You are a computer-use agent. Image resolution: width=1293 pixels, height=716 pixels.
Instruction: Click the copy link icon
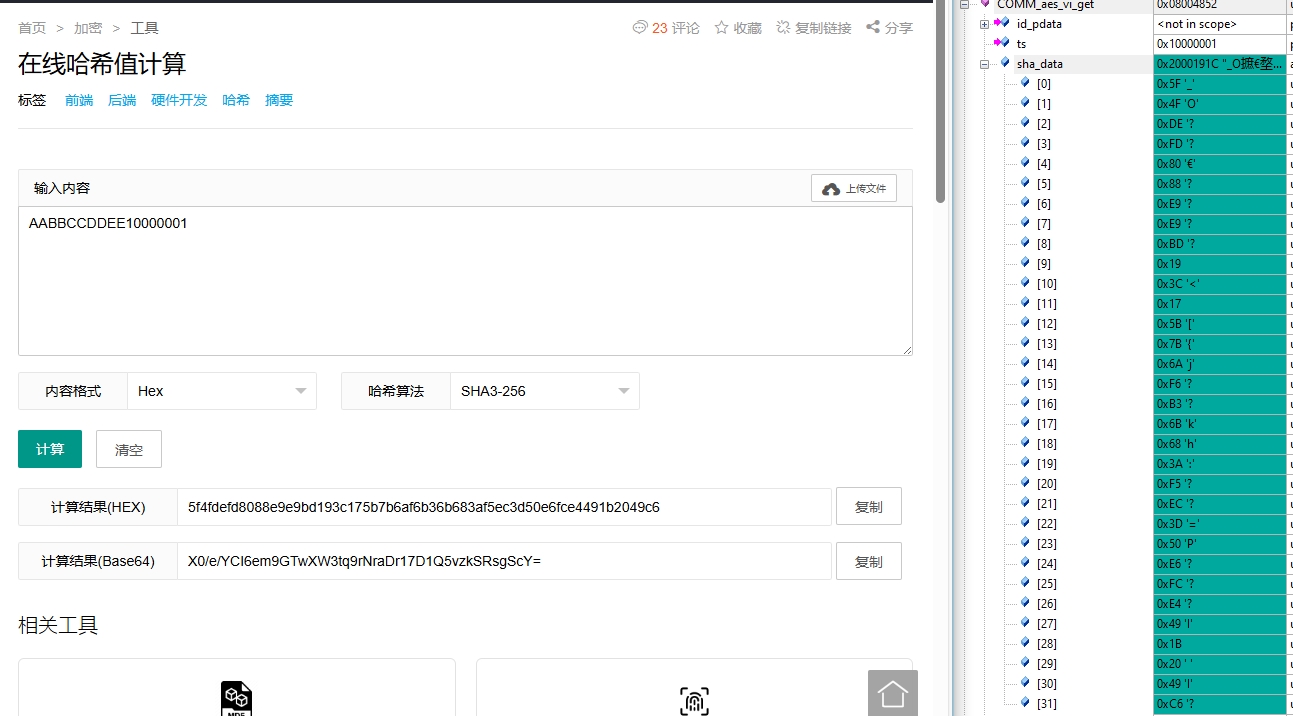tap(783, 28)
